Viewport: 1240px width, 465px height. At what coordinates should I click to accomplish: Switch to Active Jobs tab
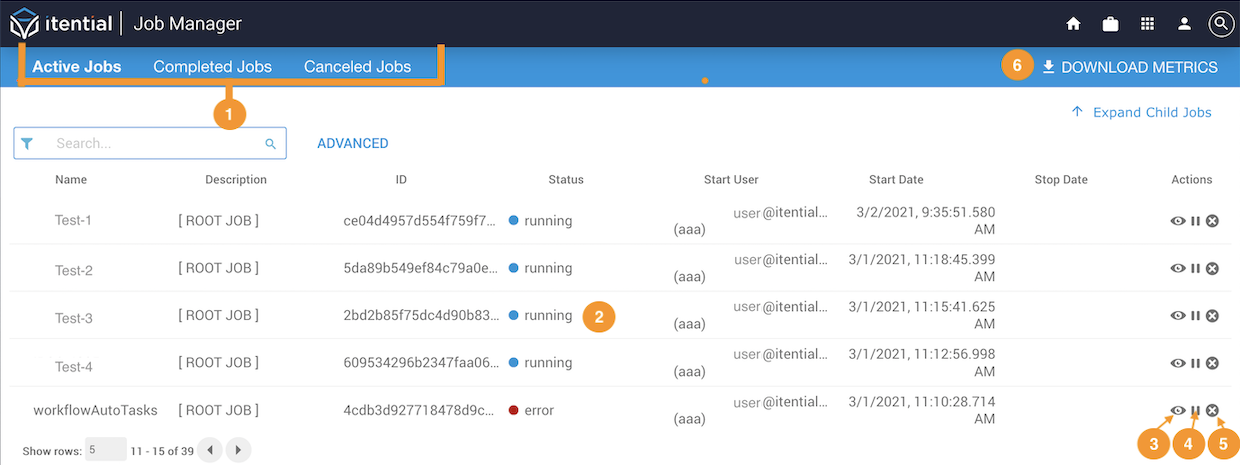(x=77, y=67)
